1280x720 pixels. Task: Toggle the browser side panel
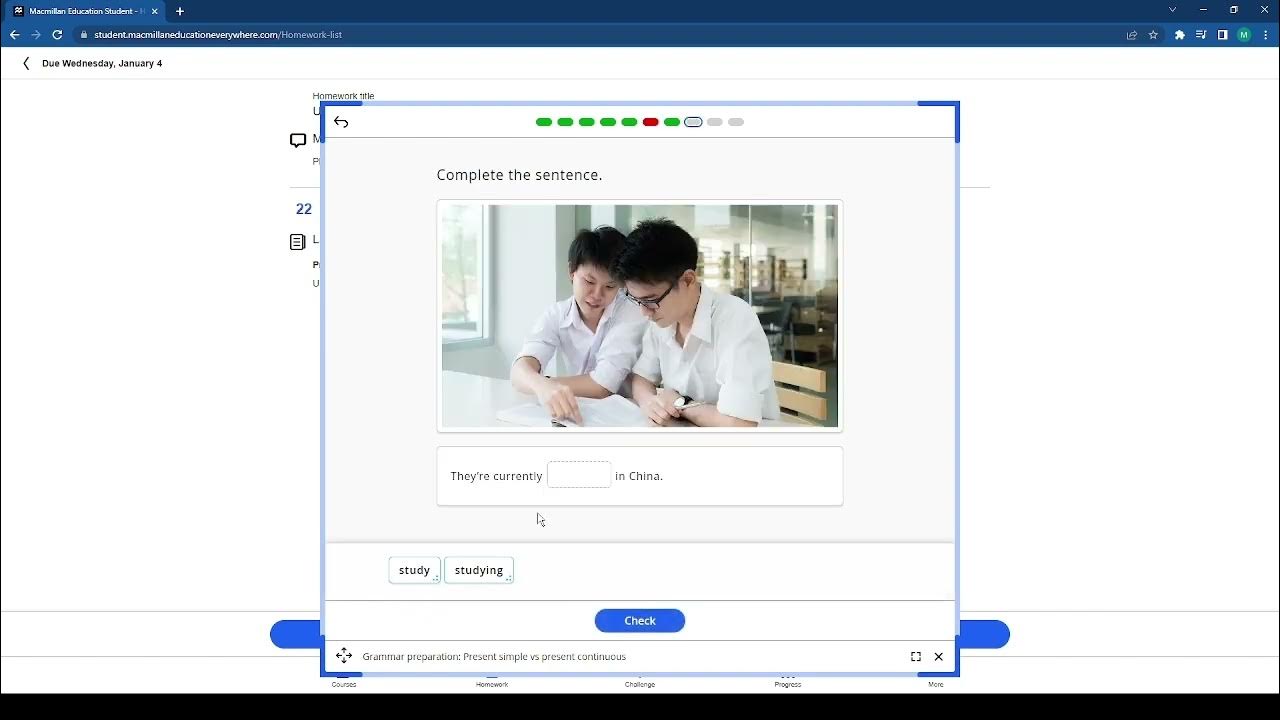click(1222, 35)
